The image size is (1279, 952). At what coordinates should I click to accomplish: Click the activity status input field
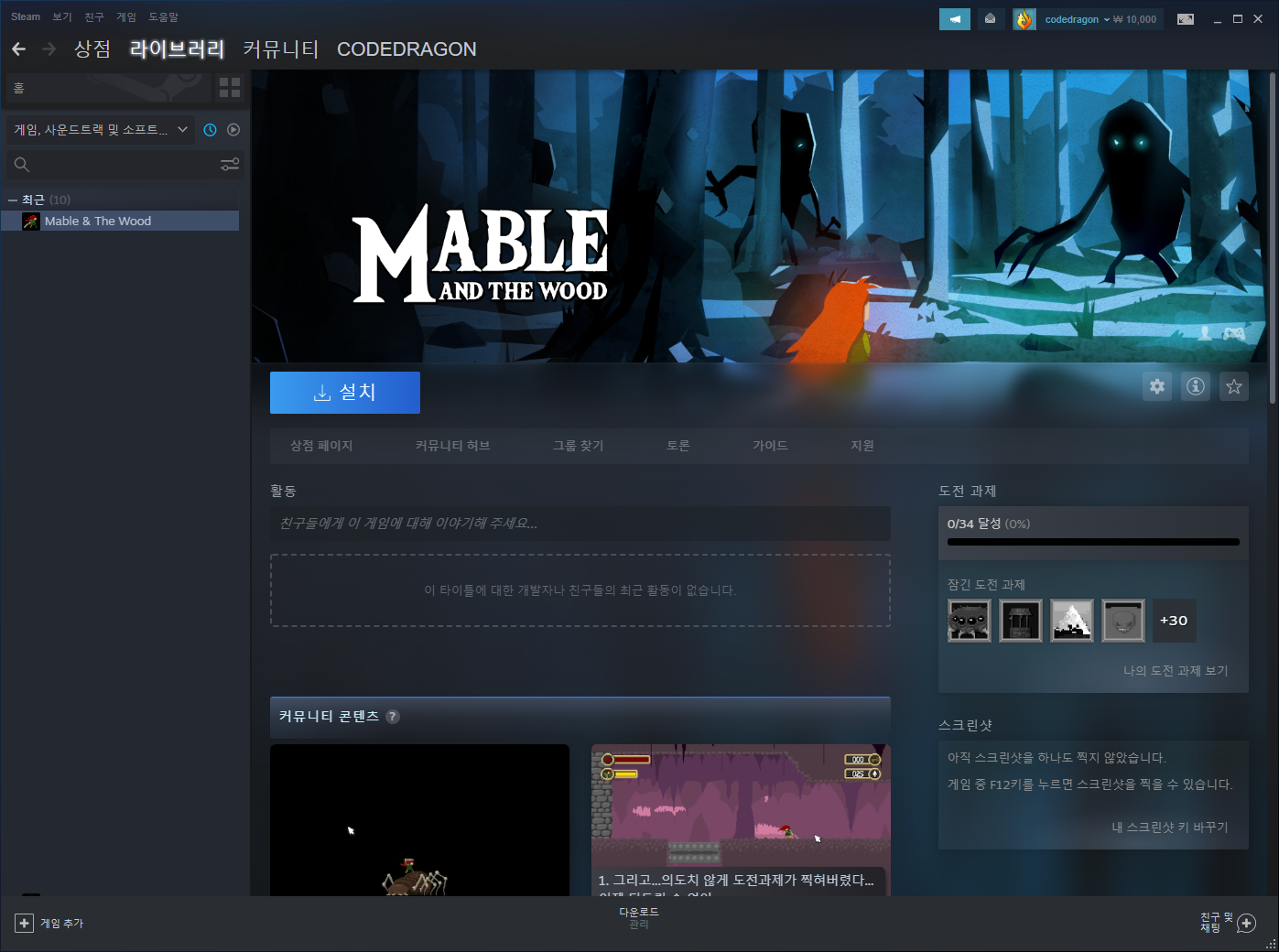point(580,524)
